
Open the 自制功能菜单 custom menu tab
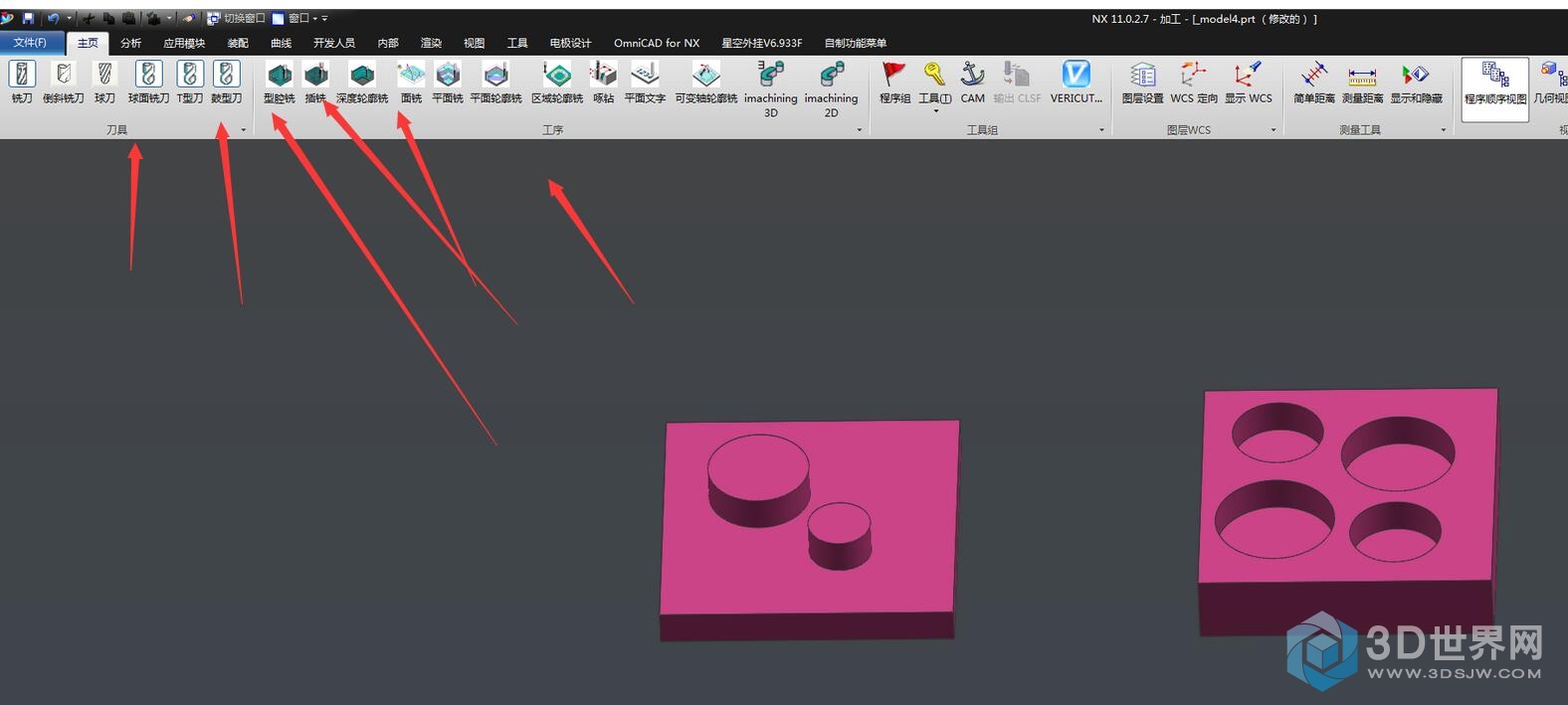pos(856,43)
